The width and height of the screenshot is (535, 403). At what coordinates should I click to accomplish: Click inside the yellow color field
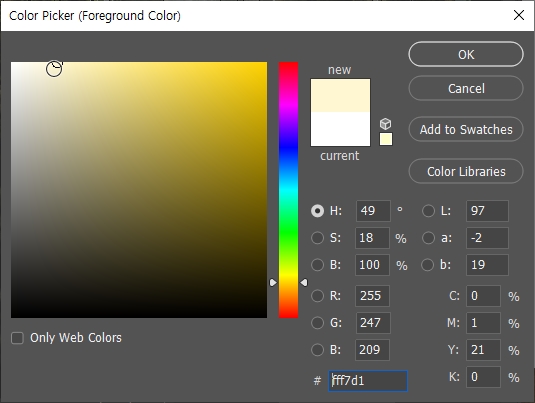(139, 190)
